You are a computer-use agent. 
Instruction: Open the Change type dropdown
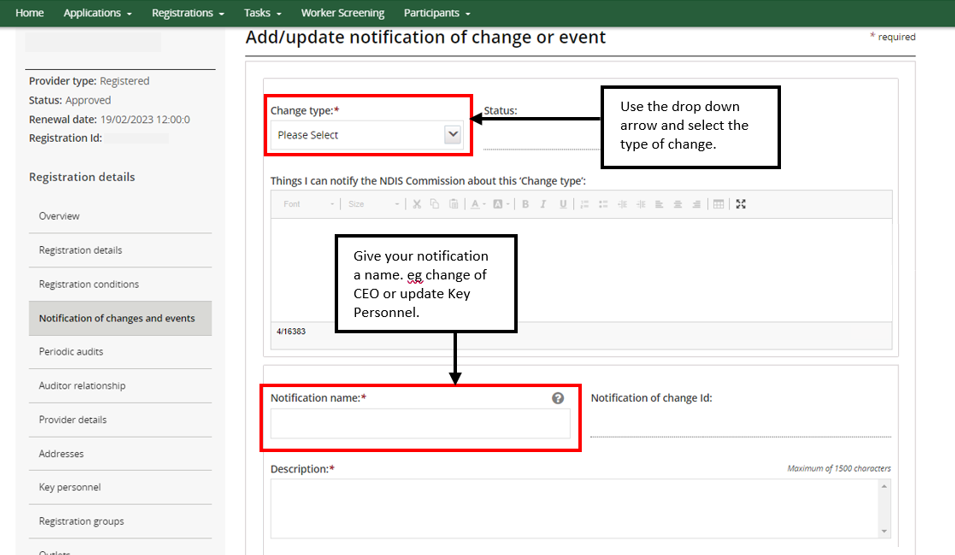pyautogui.click(x=368, y=135)
